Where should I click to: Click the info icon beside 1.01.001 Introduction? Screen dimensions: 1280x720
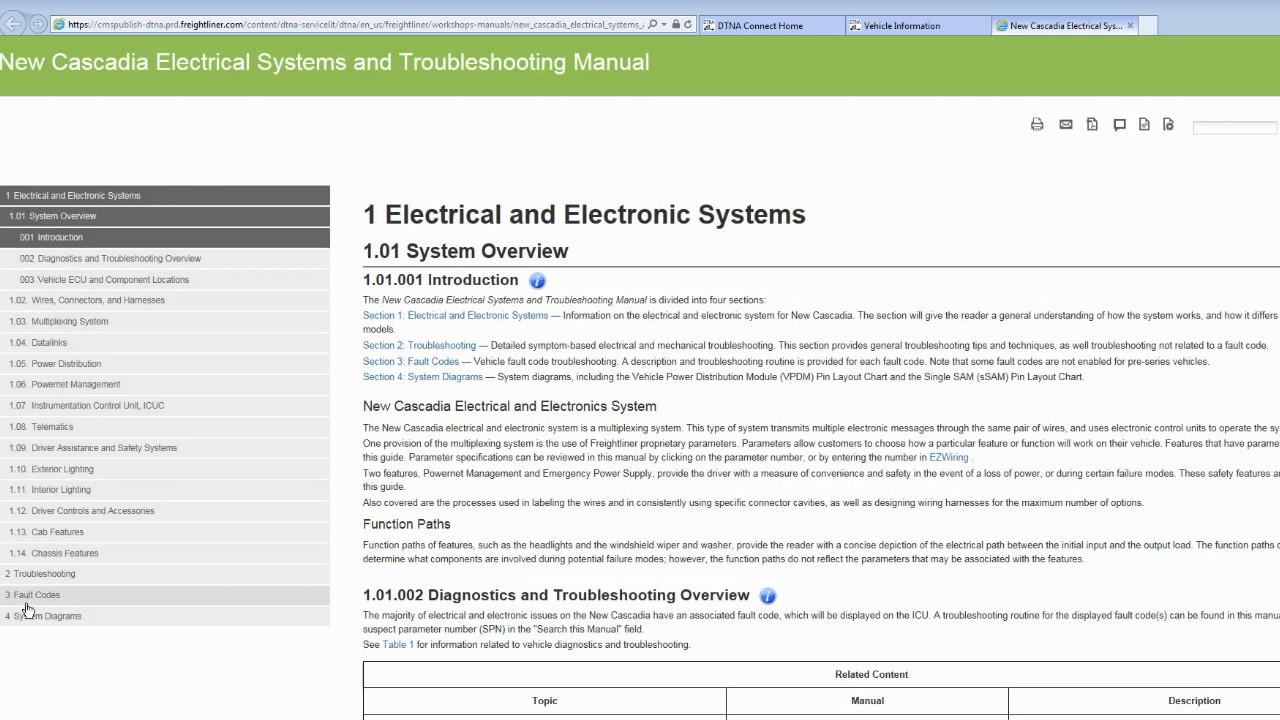click(537, 281)
